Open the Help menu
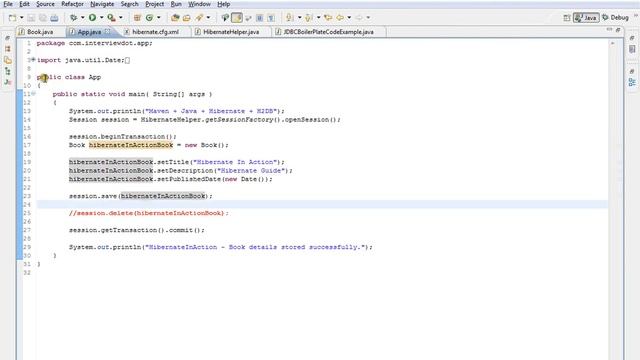640x360 pixels. point(224,4)
